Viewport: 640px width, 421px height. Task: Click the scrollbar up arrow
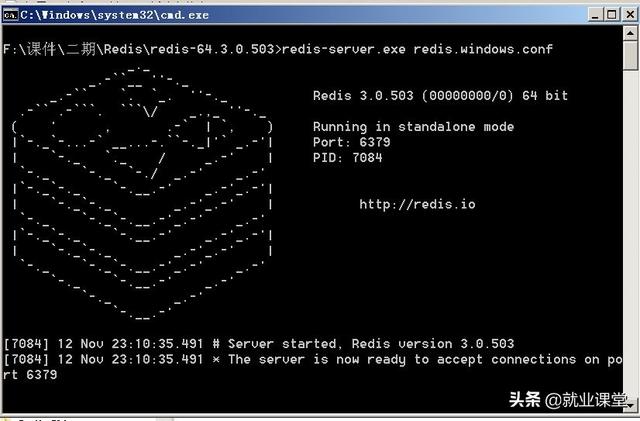click(x=631, y=33)
